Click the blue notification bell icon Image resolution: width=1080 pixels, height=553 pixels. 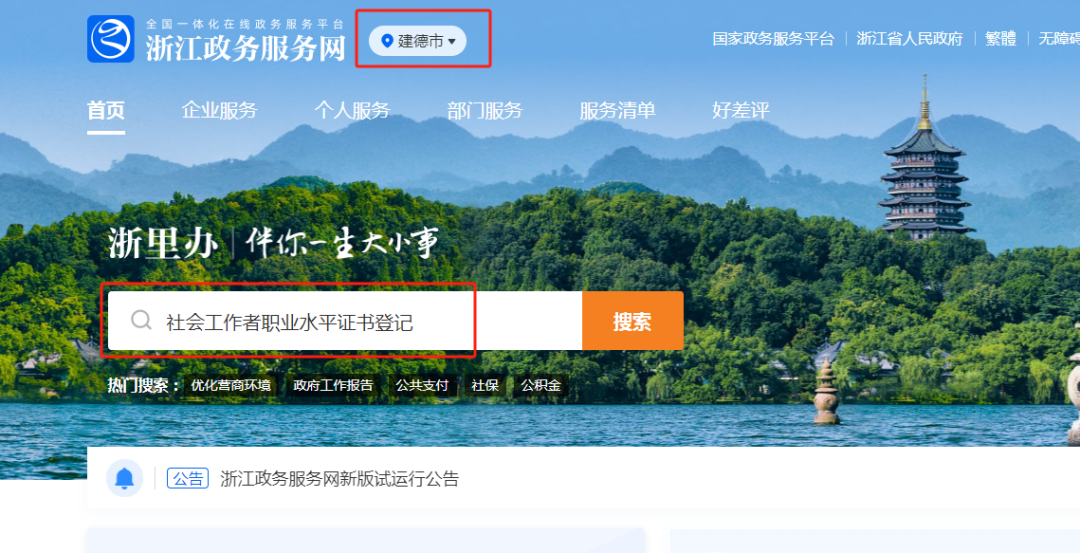click(x=125, y=478)
